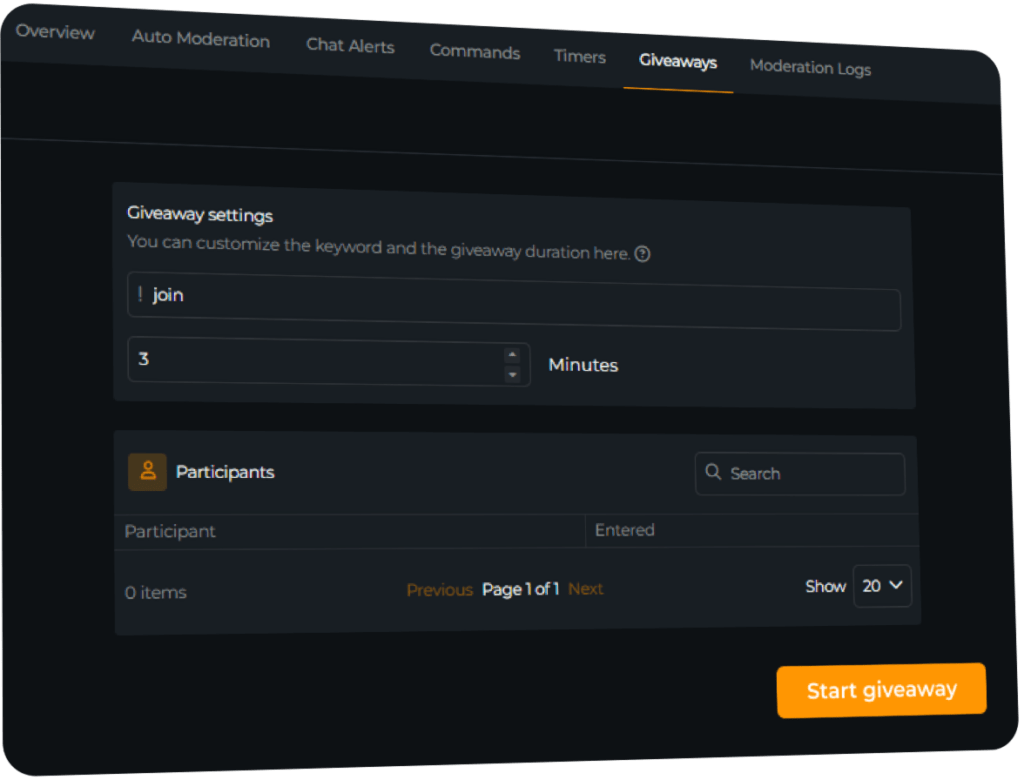Open the Timers tab
Screen dimensions: 1024x780
click(x=580, y=57)
